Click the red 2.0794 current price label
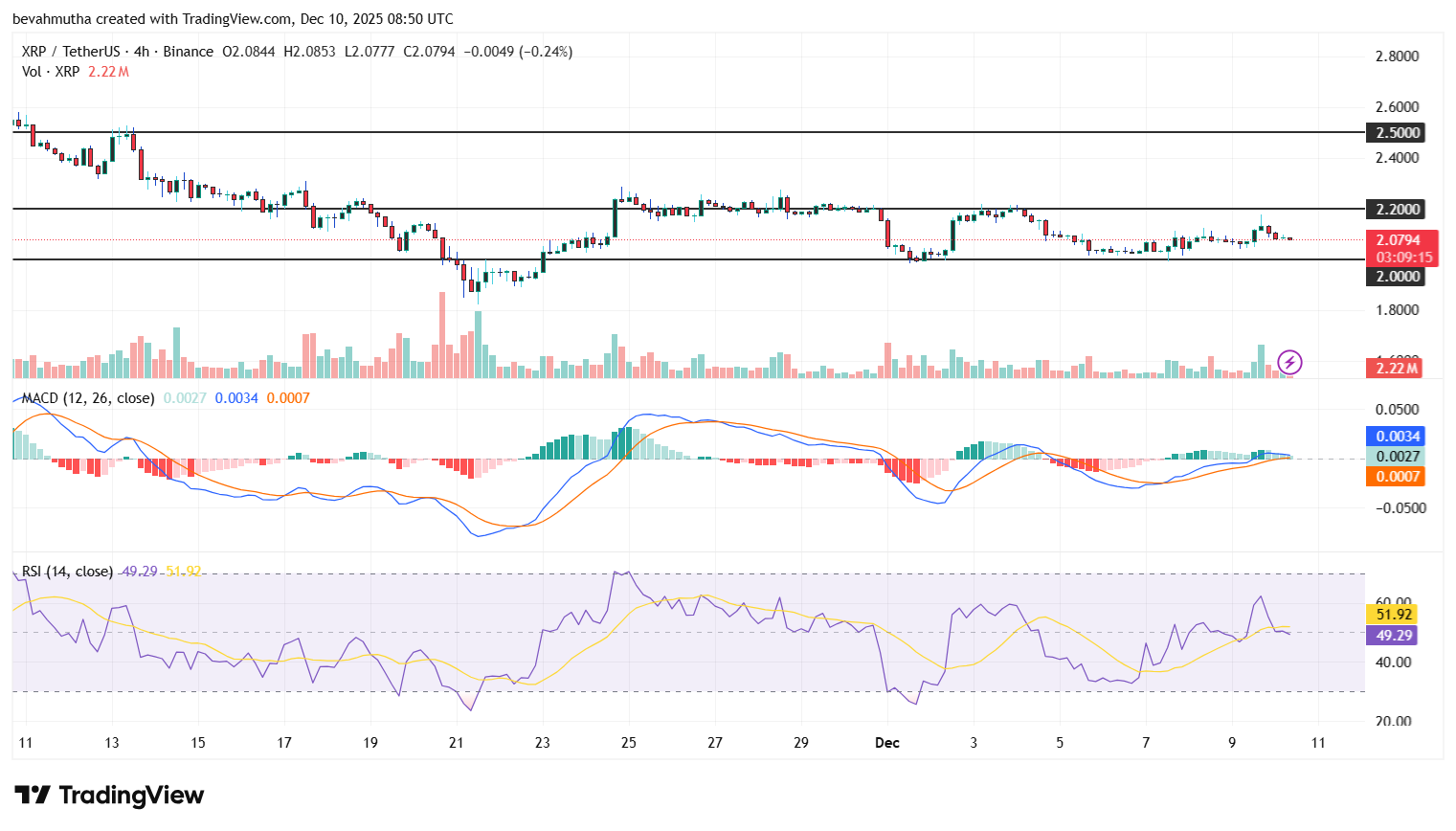 coord(1400,237)
